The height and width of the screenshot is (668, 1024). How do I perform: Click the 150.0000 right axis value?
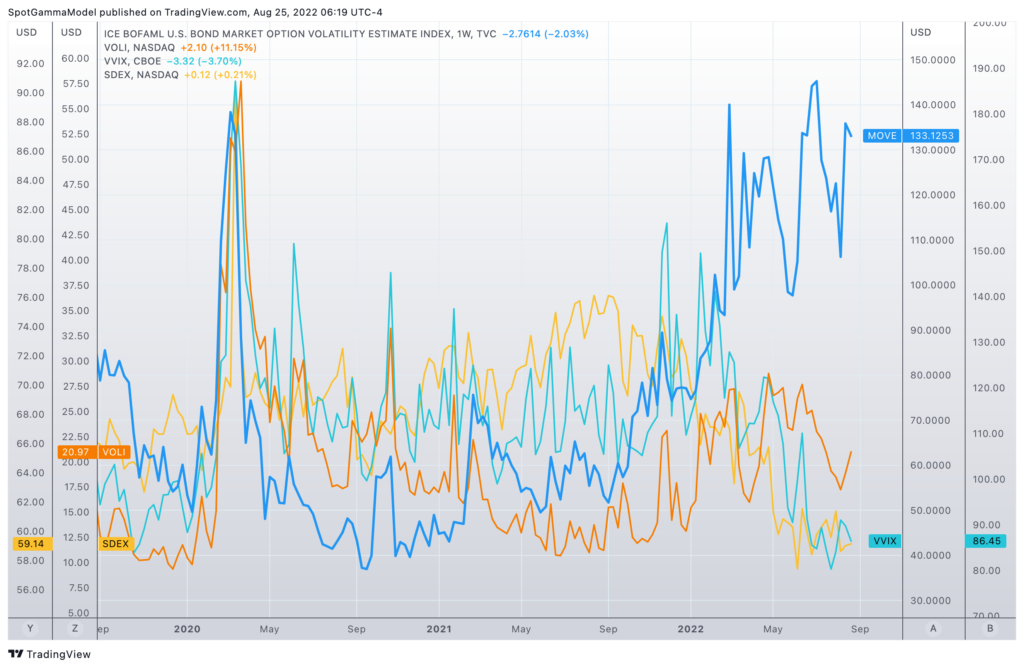(933, 59)
